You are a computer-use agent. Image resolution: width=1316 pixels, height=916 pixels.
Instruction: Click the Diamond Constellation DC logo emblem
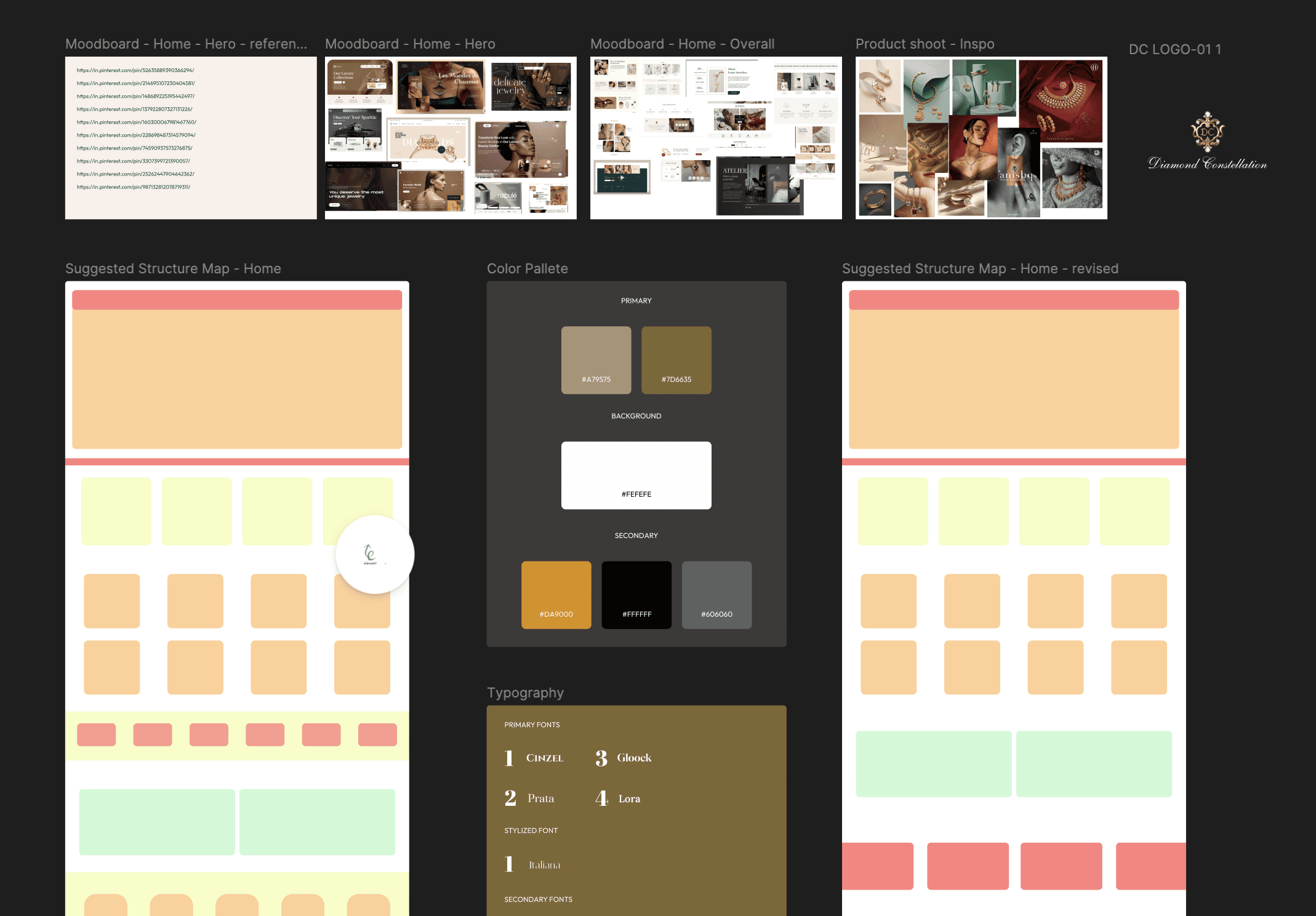(1207, 132)
